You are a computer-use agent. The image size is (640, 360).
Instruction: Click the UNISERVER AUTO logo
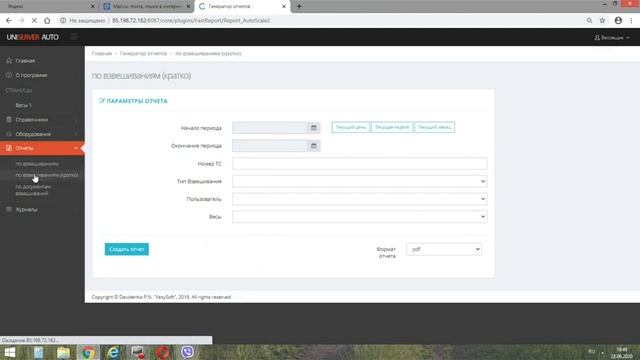pyautogui.click(x=33, y=37)
